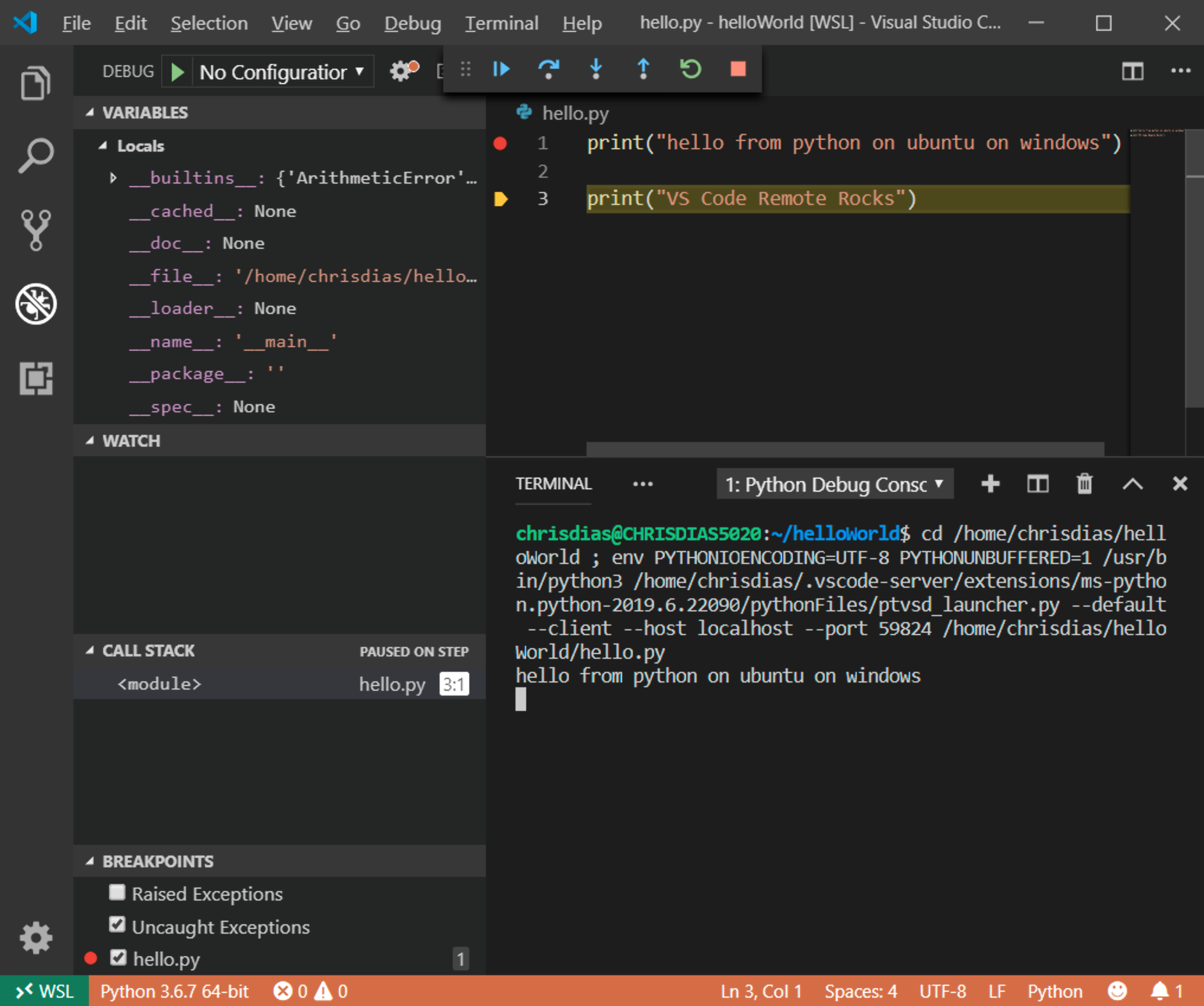Screen dimensions: 1204x1006
Task: Split the terminal panel
Action: tap(1038, 484)
